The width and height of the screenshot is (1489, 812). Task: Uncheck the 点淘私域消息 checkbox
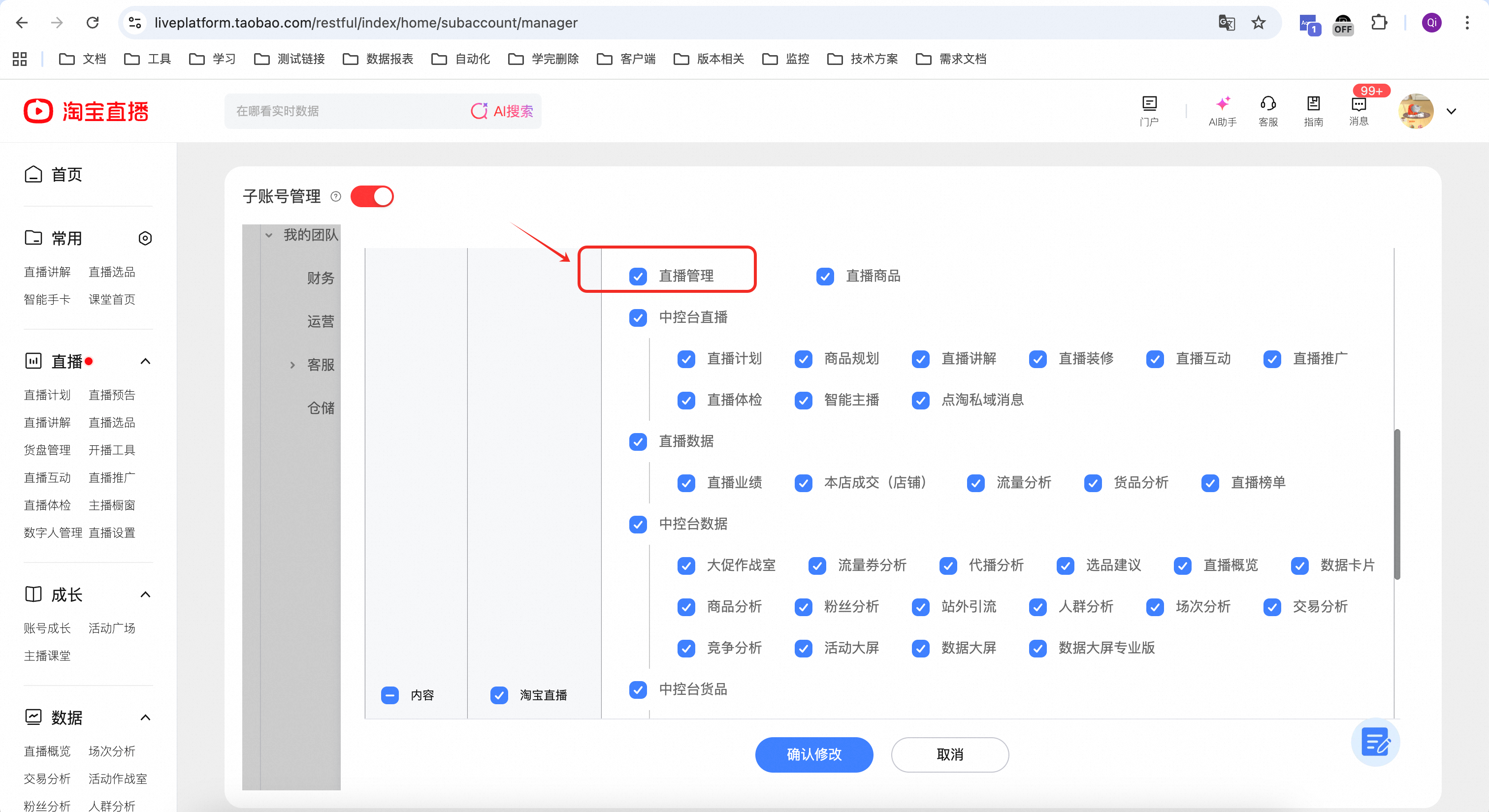point(920,400)
